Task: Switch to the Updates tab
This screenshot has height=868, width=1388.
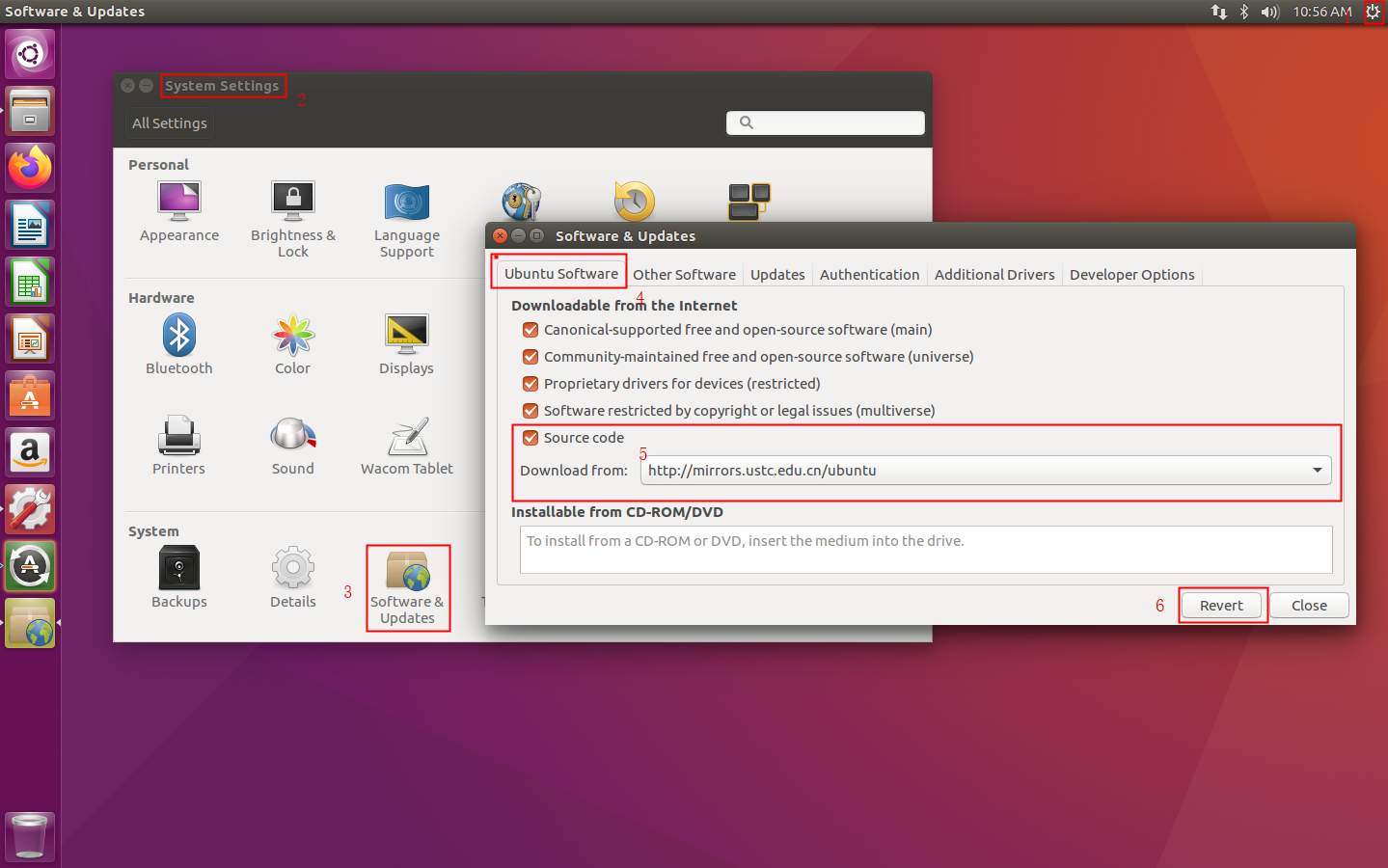Action: tap(777, 275)
